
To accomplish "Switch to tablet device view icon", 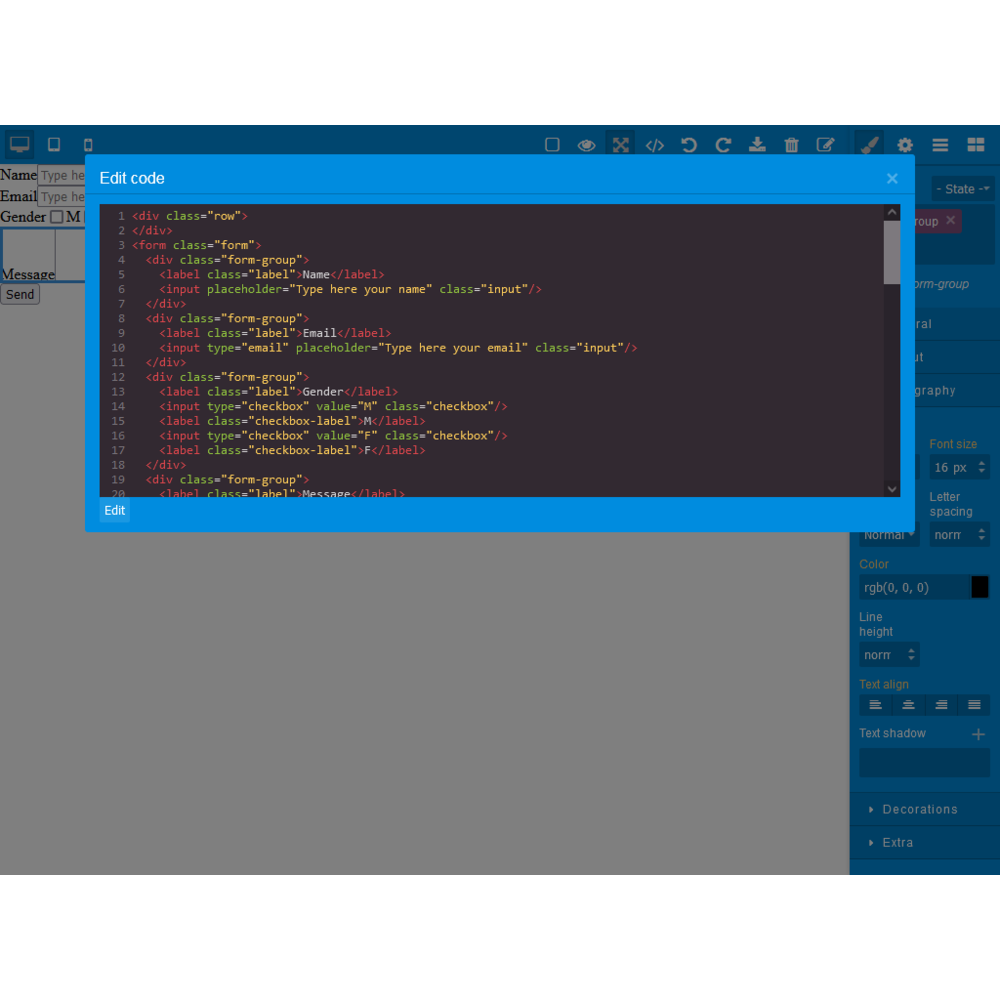I will pos(54,145).
